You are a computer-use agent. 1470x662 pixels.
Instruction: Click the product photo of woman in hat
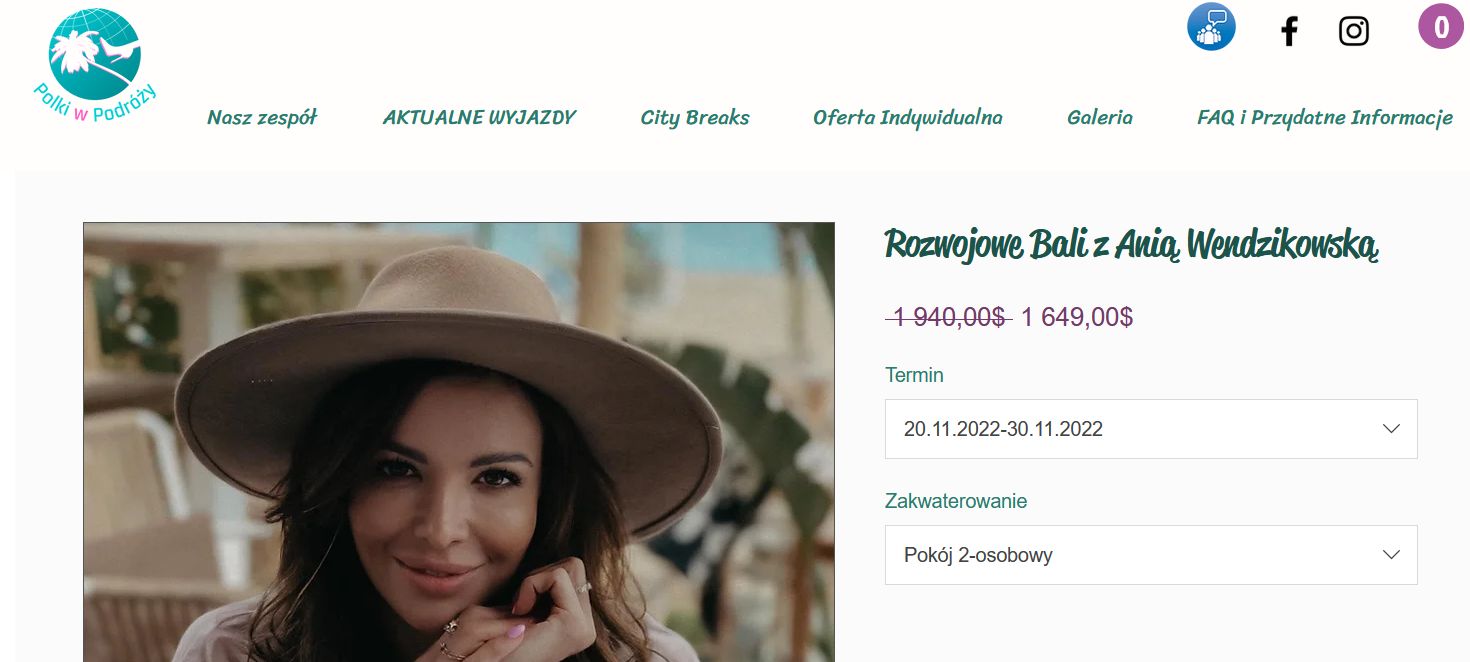[459, 442]
